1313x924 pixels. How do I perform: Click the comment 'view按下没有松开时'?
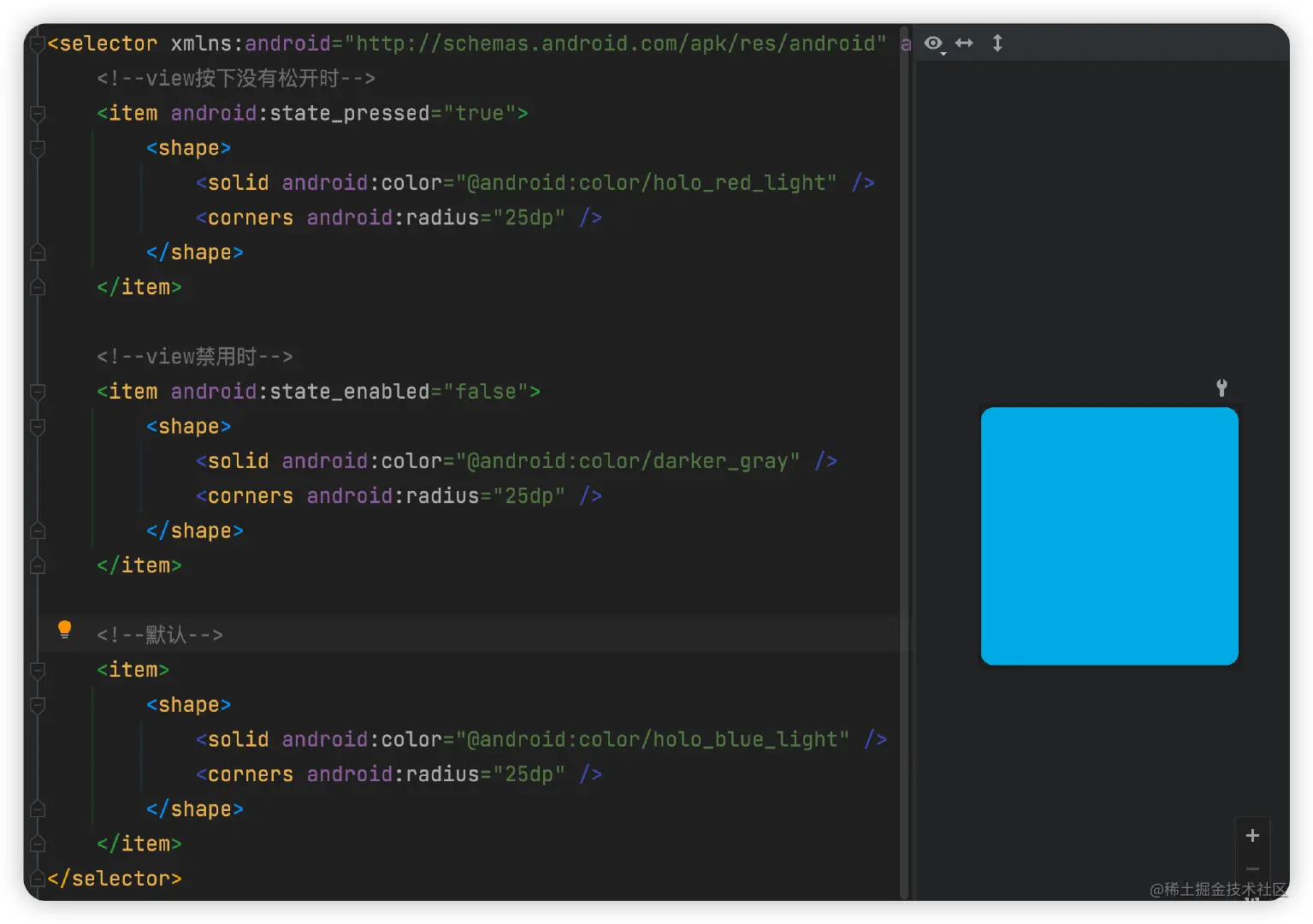tap(236, 79)
